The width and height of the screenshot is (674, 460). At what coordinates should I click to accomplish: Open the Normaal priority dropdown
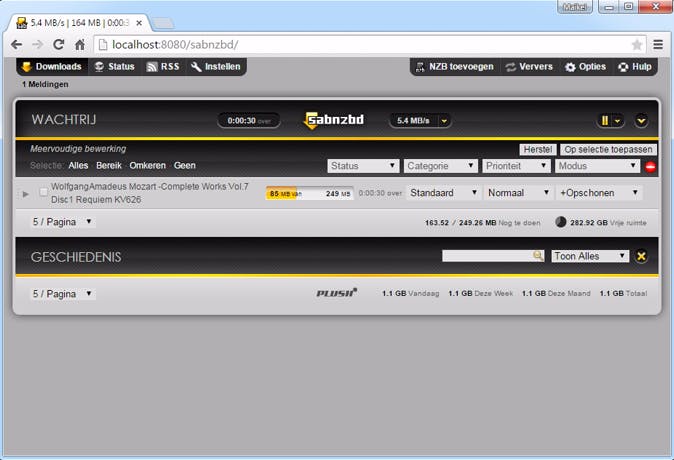tap(518, 193)
